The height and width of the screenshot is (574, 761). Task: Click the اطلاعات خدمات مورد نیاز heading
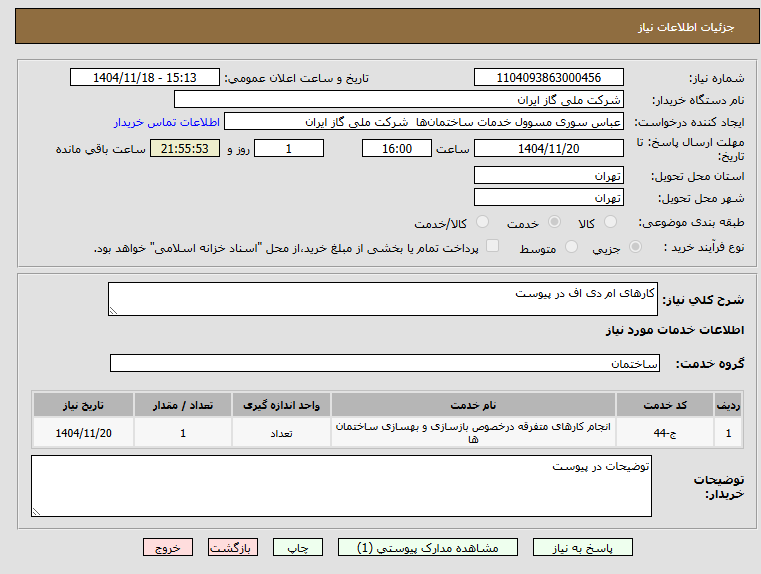click(675, 330)
